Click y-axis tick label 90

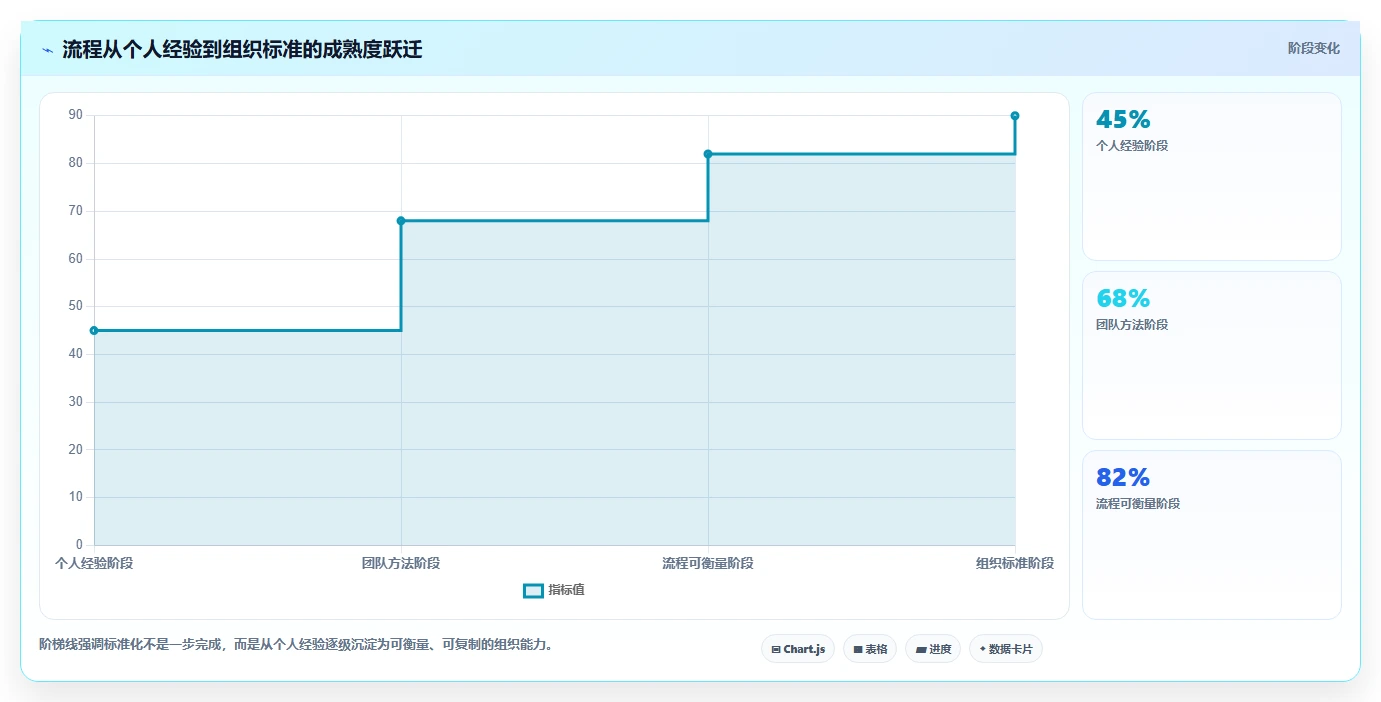[x=76, y=115]
